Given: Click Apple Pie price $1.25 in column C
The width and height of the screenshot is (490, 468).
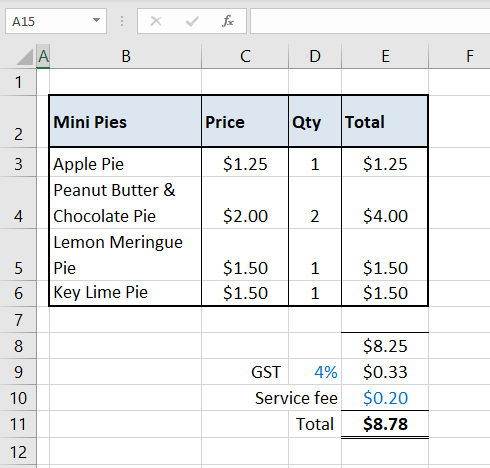Looking at the screenshot, I should pos(245,163).
